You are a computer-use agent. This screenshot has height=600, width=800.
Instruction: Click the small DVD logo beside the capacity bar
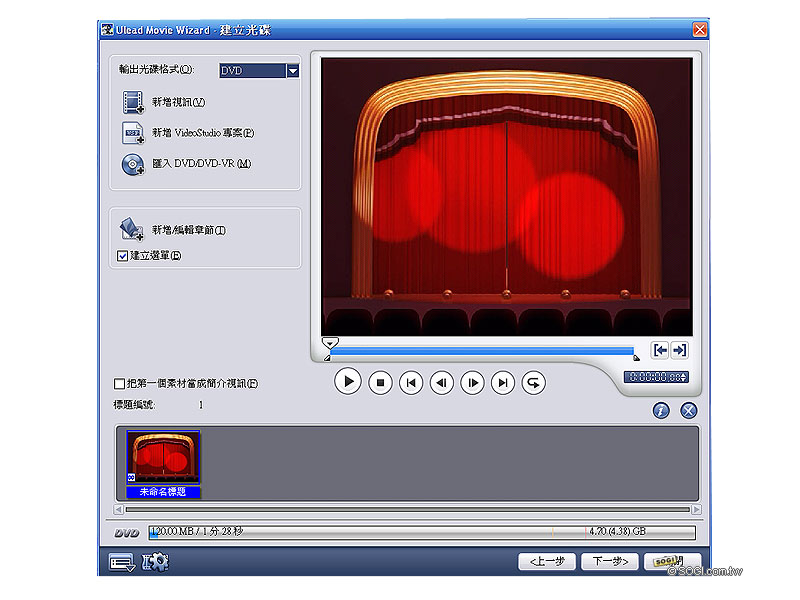tap(127, 533)
